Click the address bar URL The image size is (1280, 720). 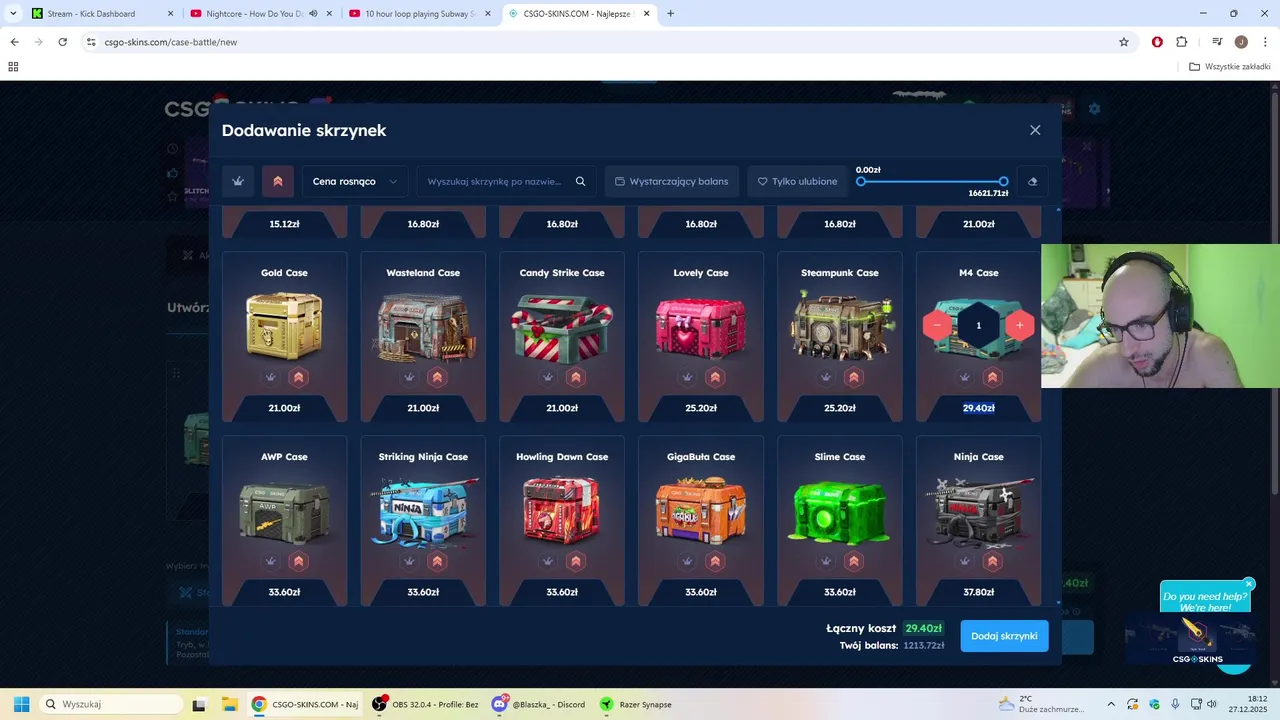[171, 42]
